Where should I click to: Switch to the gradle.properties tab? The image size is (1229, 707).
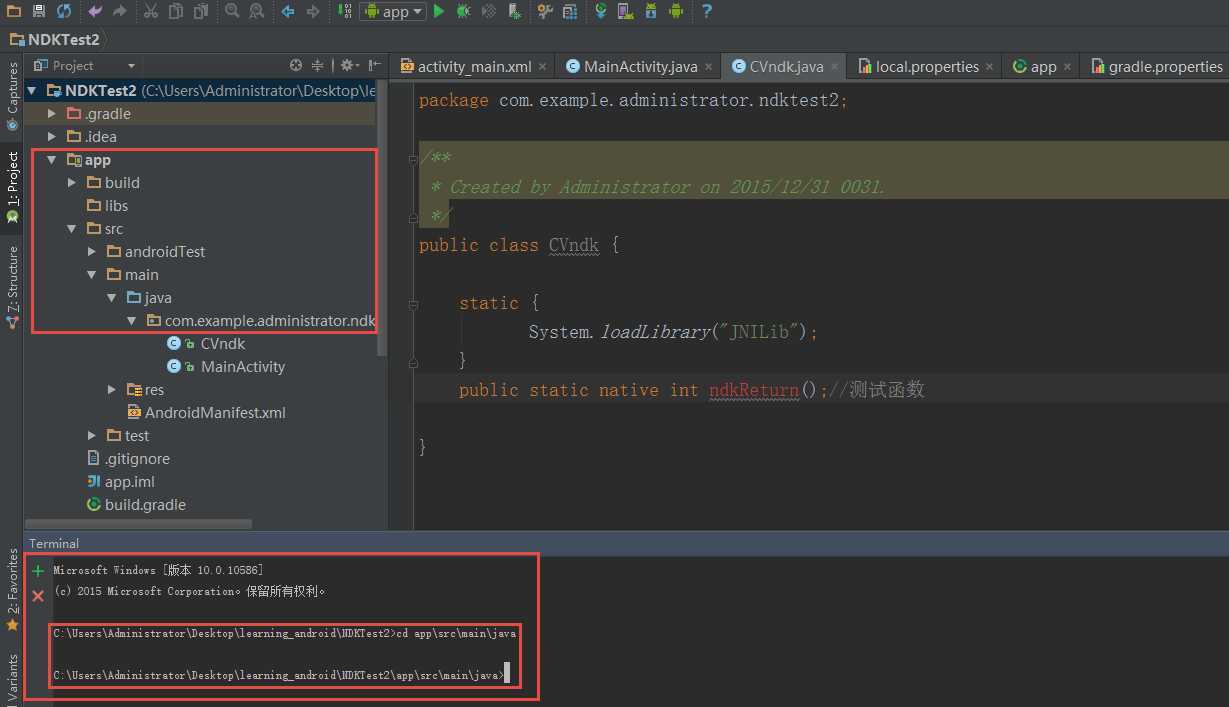[1156, 66]
